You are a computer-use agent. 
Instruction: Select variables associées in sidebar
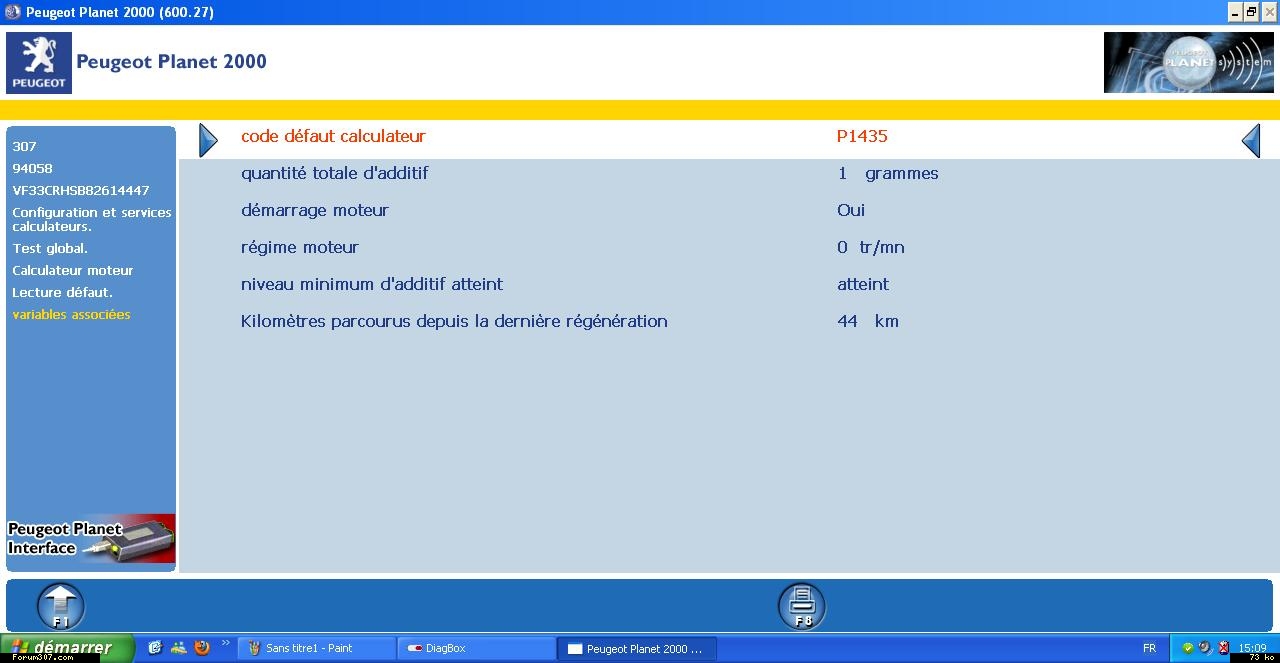(x=71, y=314)
